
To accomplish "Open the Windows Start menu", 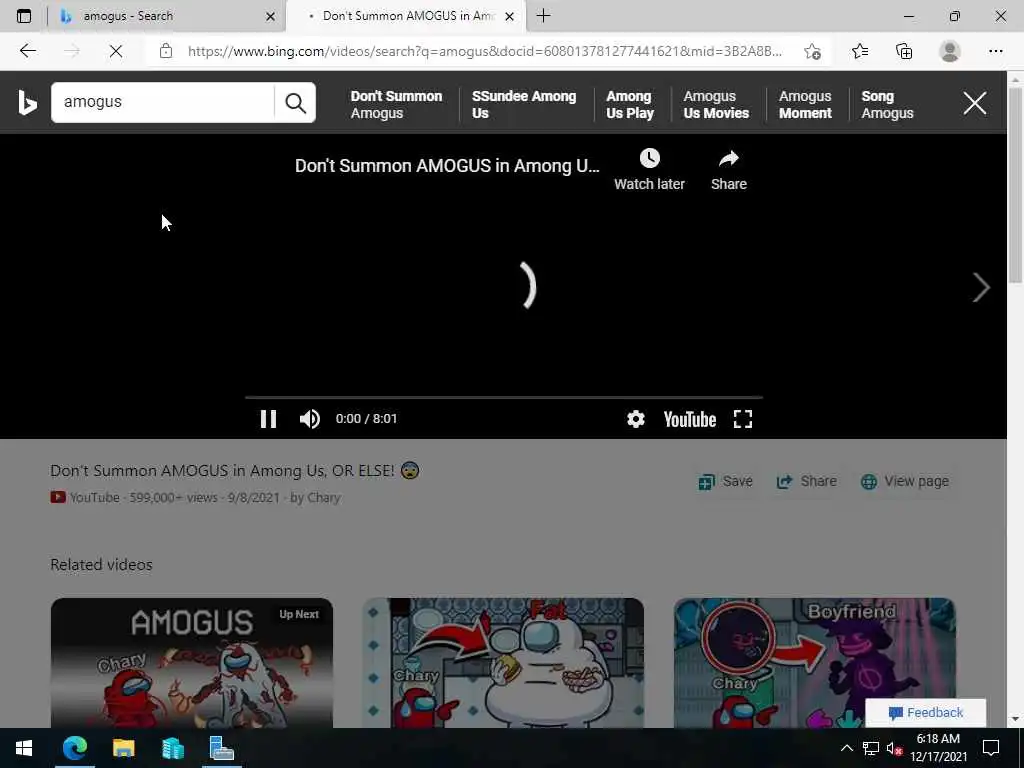I will (24, 748).
